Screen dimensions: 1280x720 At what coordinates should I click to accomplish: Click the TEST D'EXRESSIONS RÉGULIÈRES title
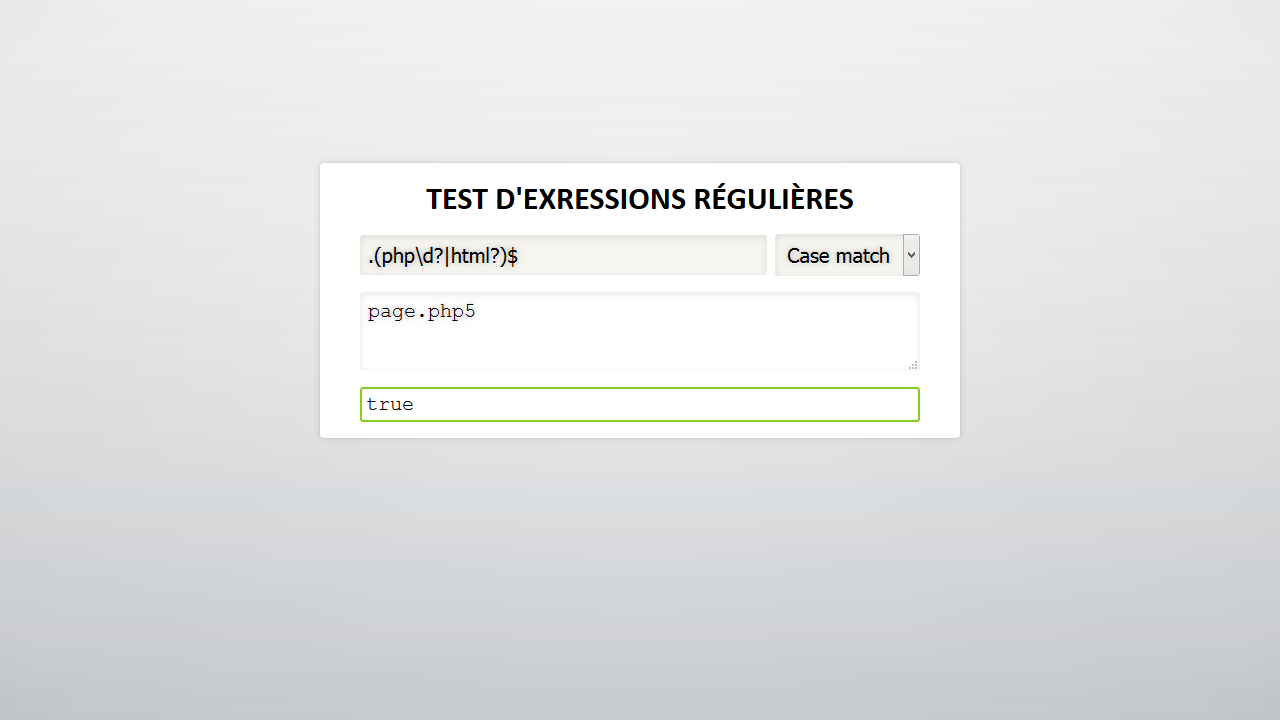[639, 199]
